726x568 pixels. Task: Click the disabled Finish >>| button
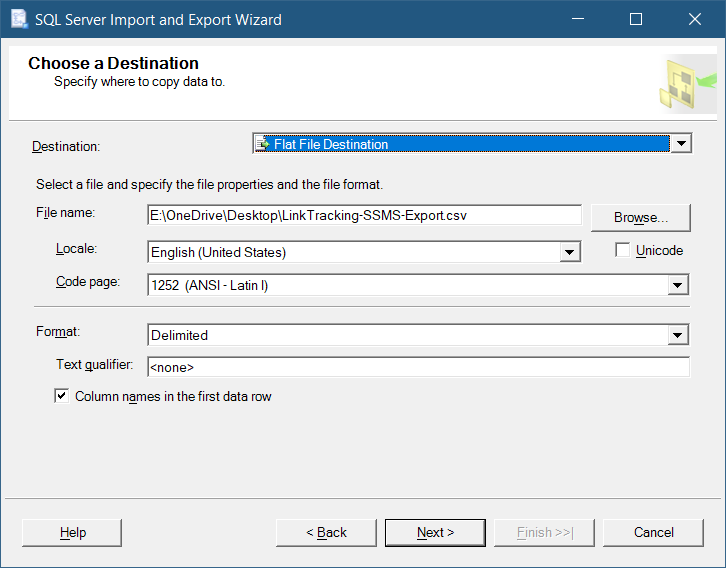click(x=544, y=532)
